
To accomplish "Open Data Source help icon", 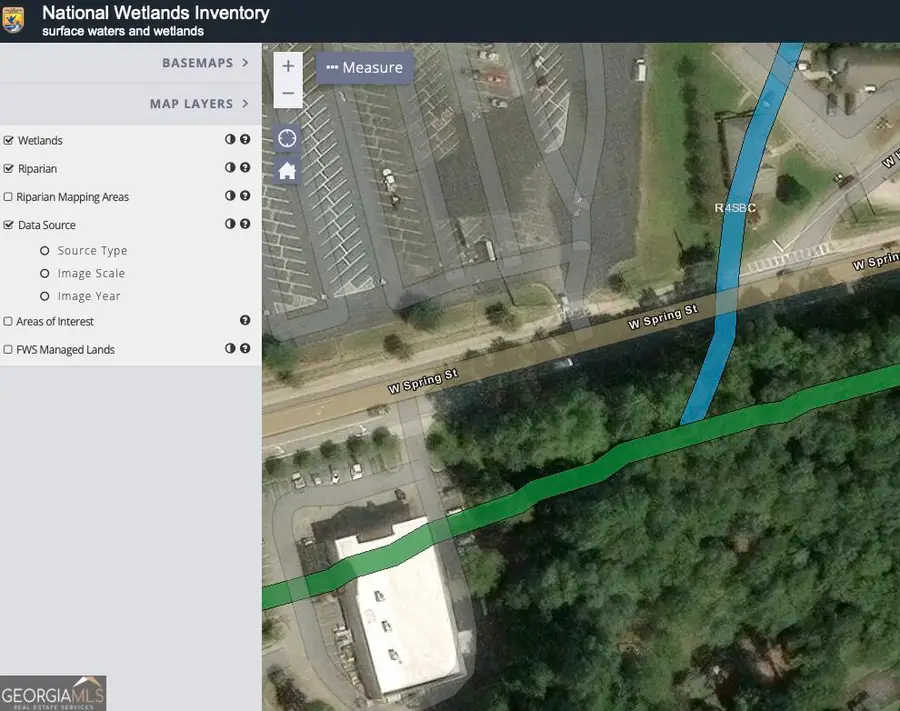I will point(245,224).
